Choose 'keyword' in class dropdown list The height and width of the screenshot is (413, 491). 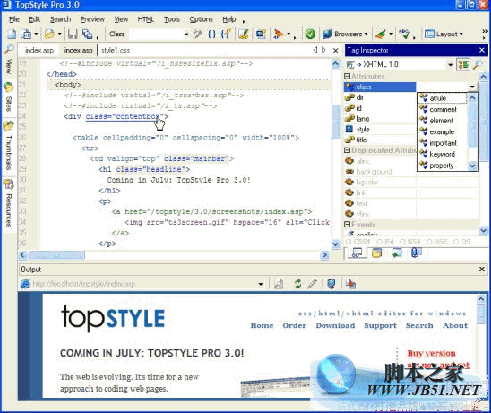click(x=442, y=154)
